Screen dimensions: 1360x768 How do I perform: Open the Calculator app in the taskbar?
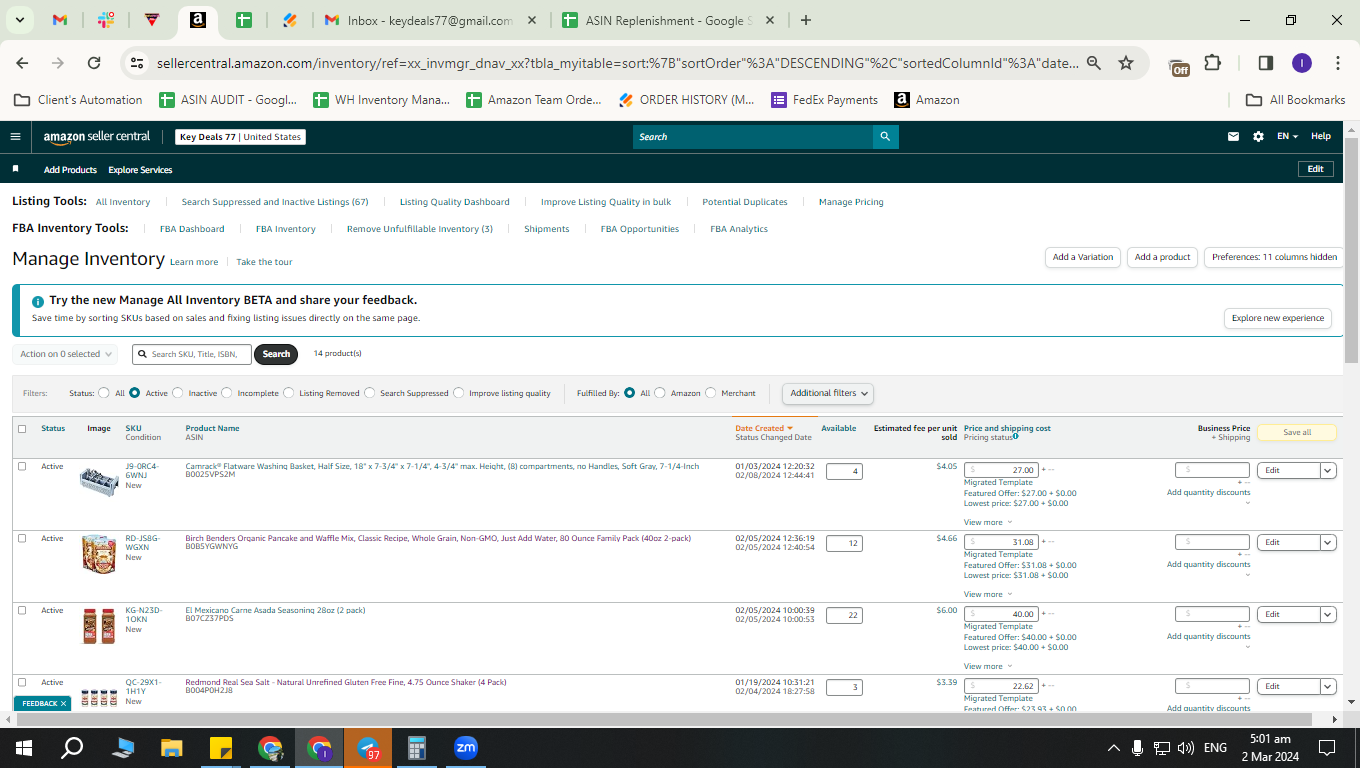click(417, 748)
